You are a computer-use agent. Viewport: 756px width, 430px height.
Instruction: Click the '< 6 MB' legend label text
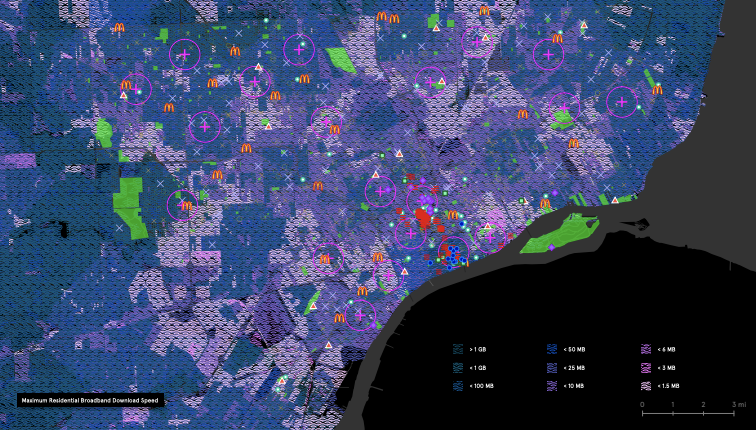[x=667, y=349]
